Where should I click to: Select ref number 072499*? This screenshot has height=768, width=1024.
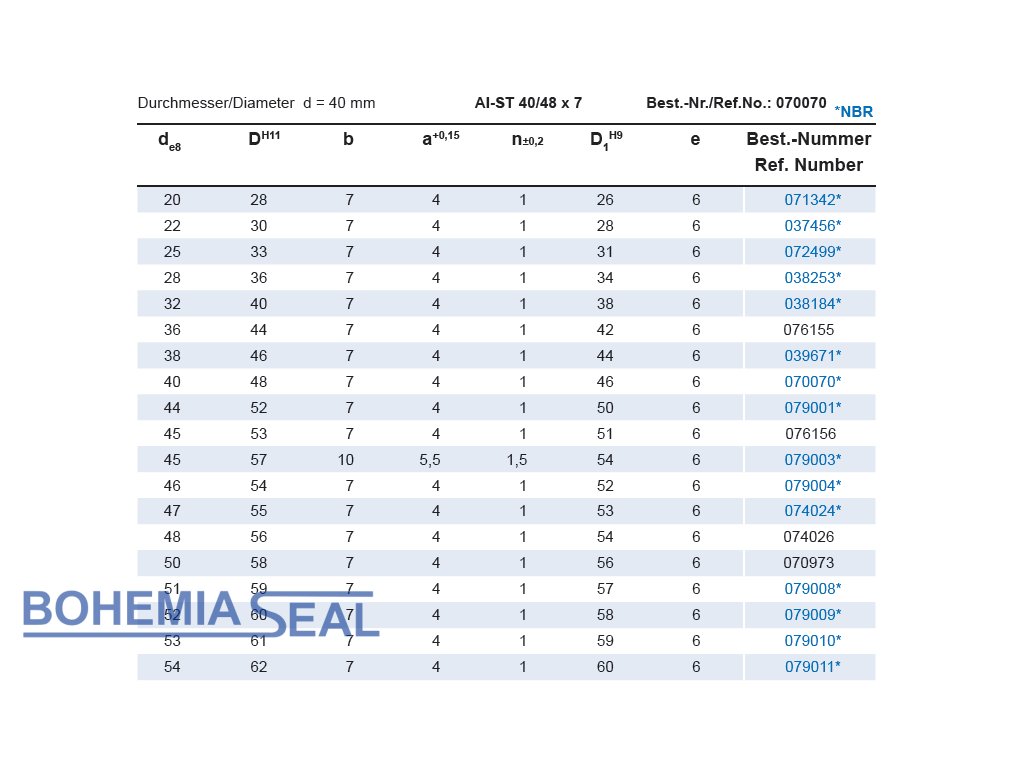pyautogui.click(x=812, y=252)
